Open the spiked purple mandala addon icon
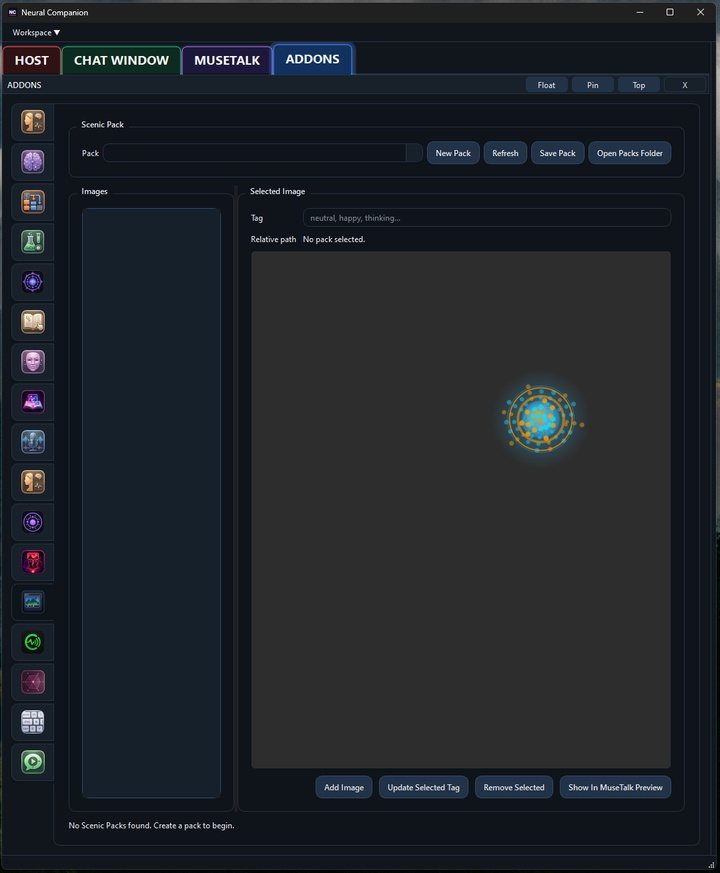 [33, 282]
